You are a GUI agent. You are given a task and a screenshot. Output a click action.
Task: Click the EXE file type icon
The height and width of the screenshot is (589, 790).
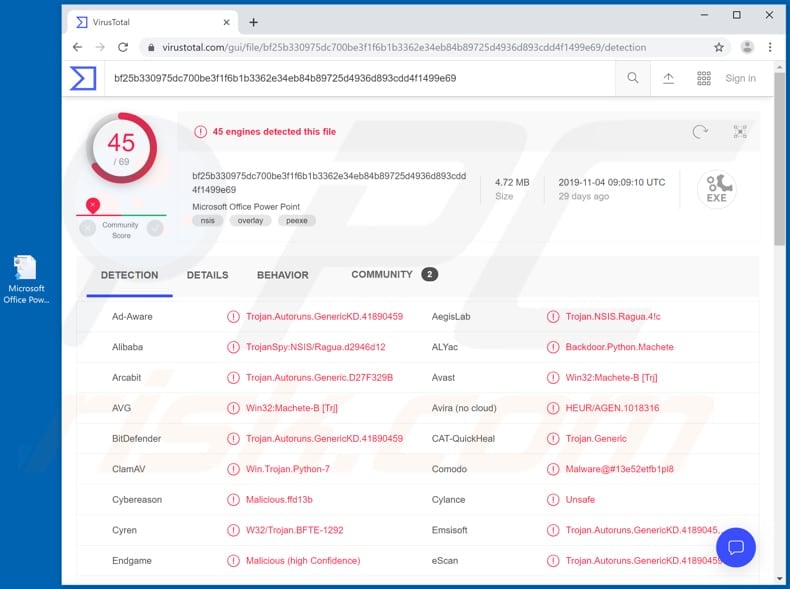coord(716,189)
